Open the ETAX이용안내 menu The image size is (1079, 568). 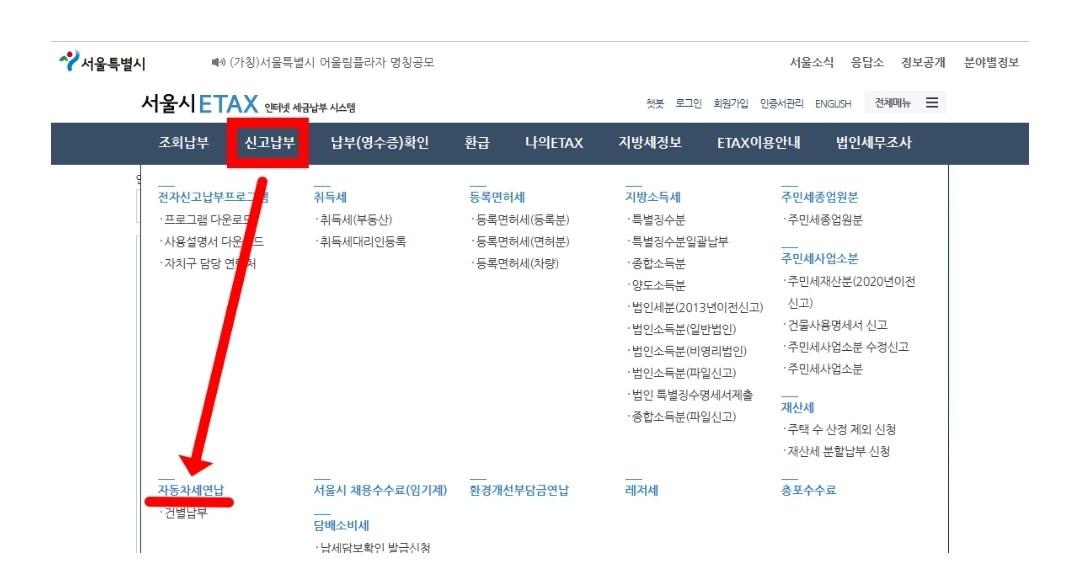(x=758, y=143)
